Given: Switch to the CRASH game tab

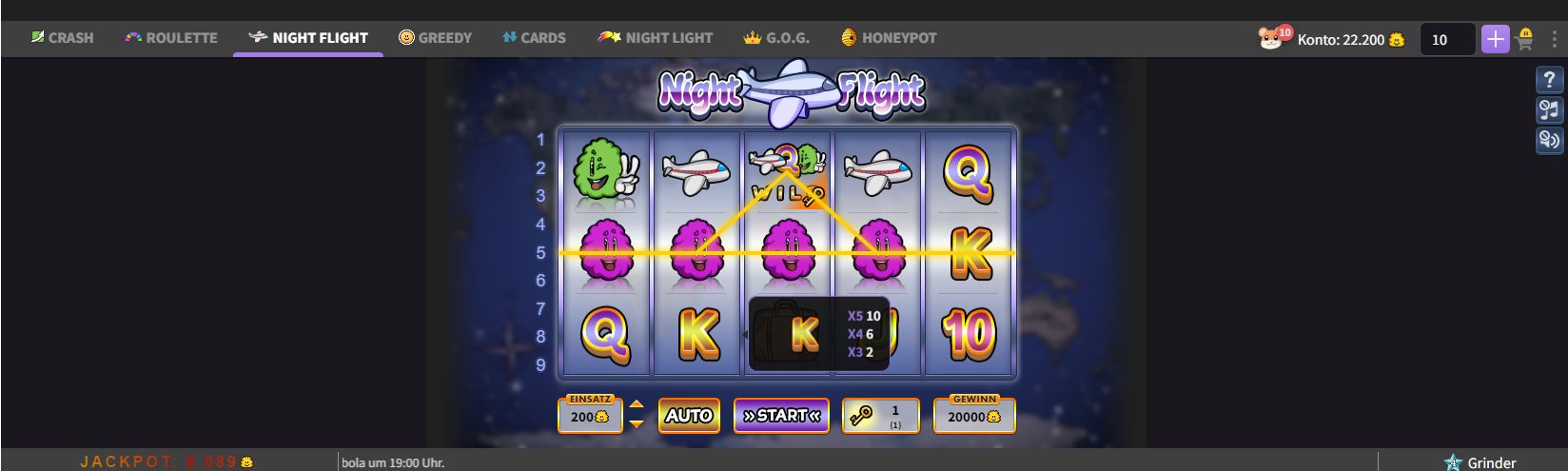Looking at the screenshot, I should (x=62, y=38).
